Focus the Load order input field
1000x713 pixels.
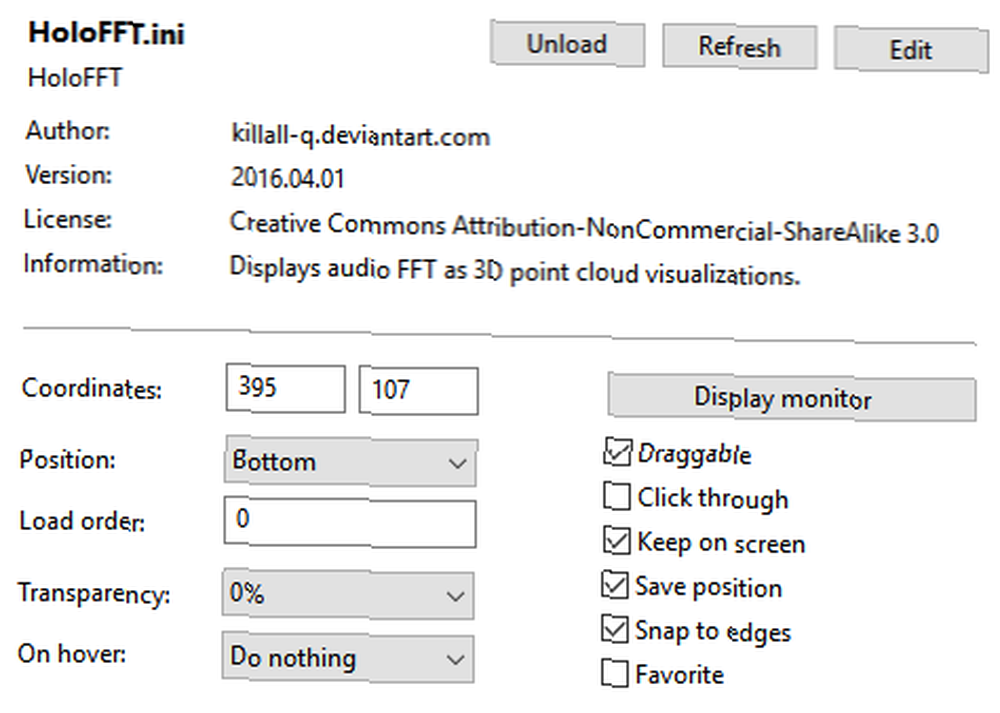click(349, 523)
